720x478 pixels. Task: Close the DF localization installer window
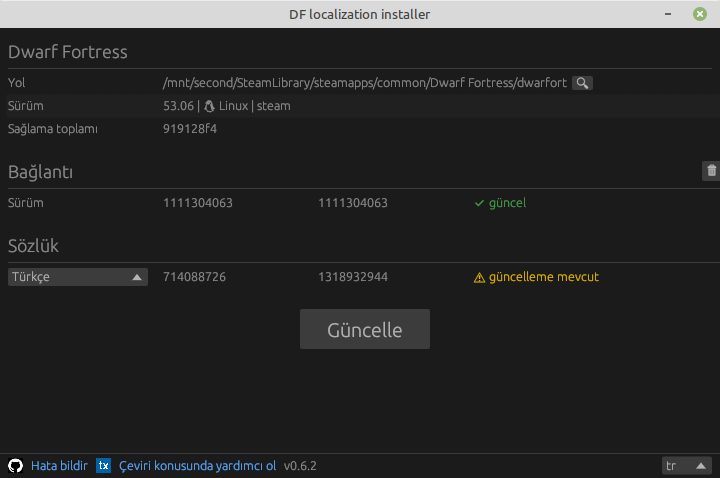(699, 14)
